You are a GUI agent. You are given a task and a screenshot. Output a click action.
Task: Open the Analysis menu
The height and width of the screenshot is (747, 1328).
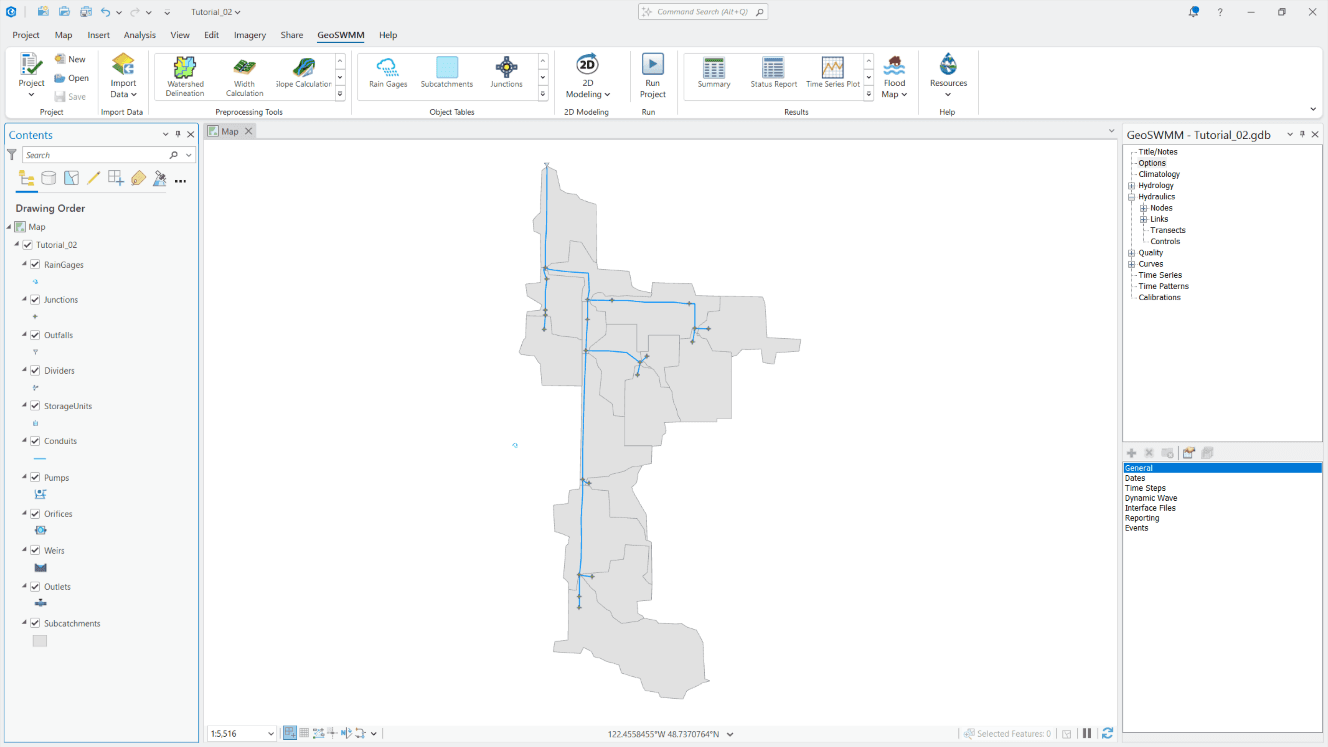[x=139, y=35]
